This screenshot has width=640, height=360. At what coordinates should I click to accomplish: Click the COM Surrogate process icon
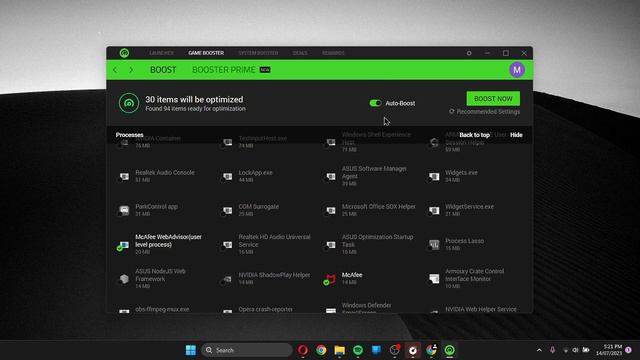pyautogui.click(x=227, y=210)
